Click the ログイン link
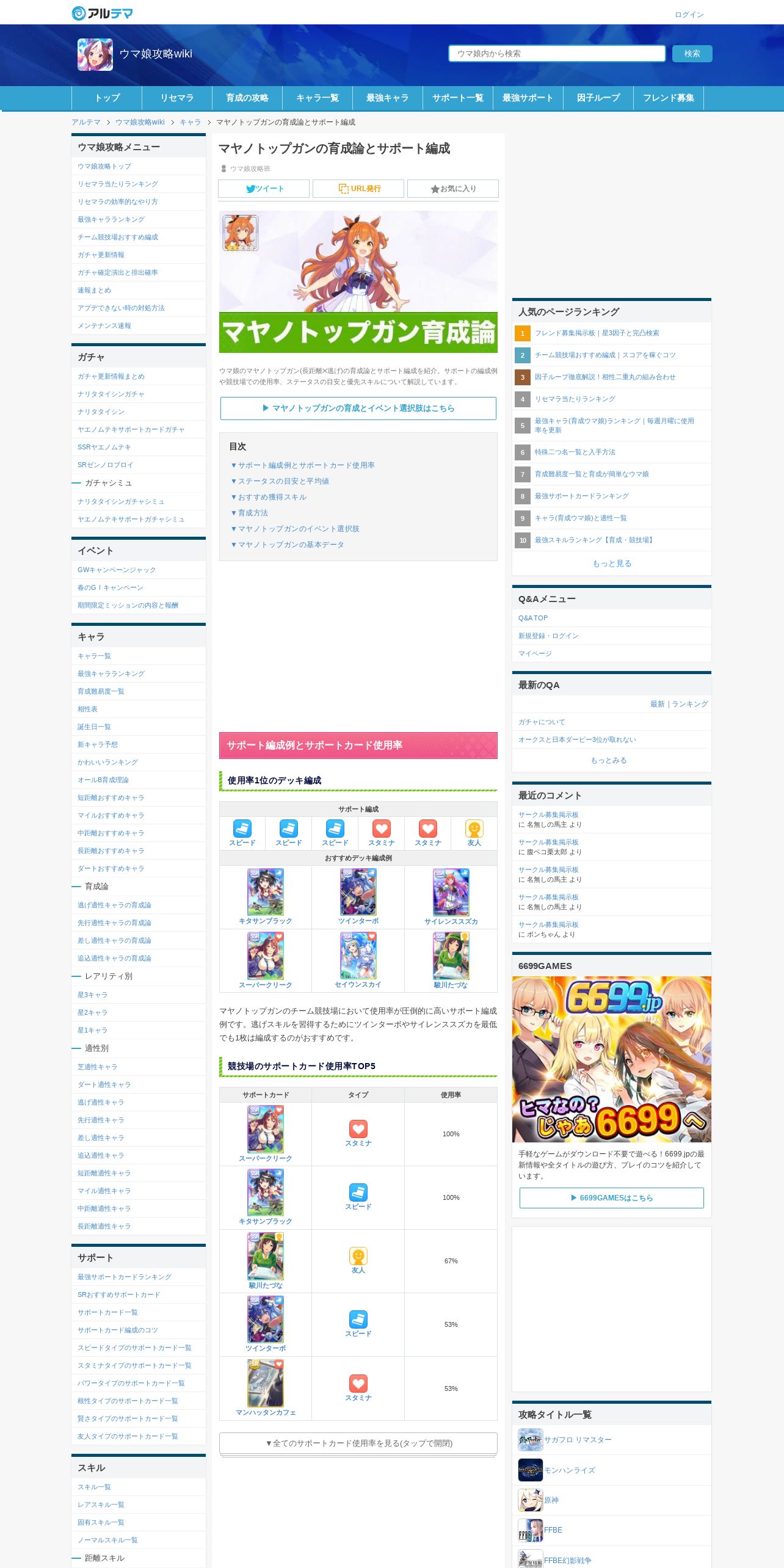Screen dimensions: 784x1568 click(x=689, y=15)
